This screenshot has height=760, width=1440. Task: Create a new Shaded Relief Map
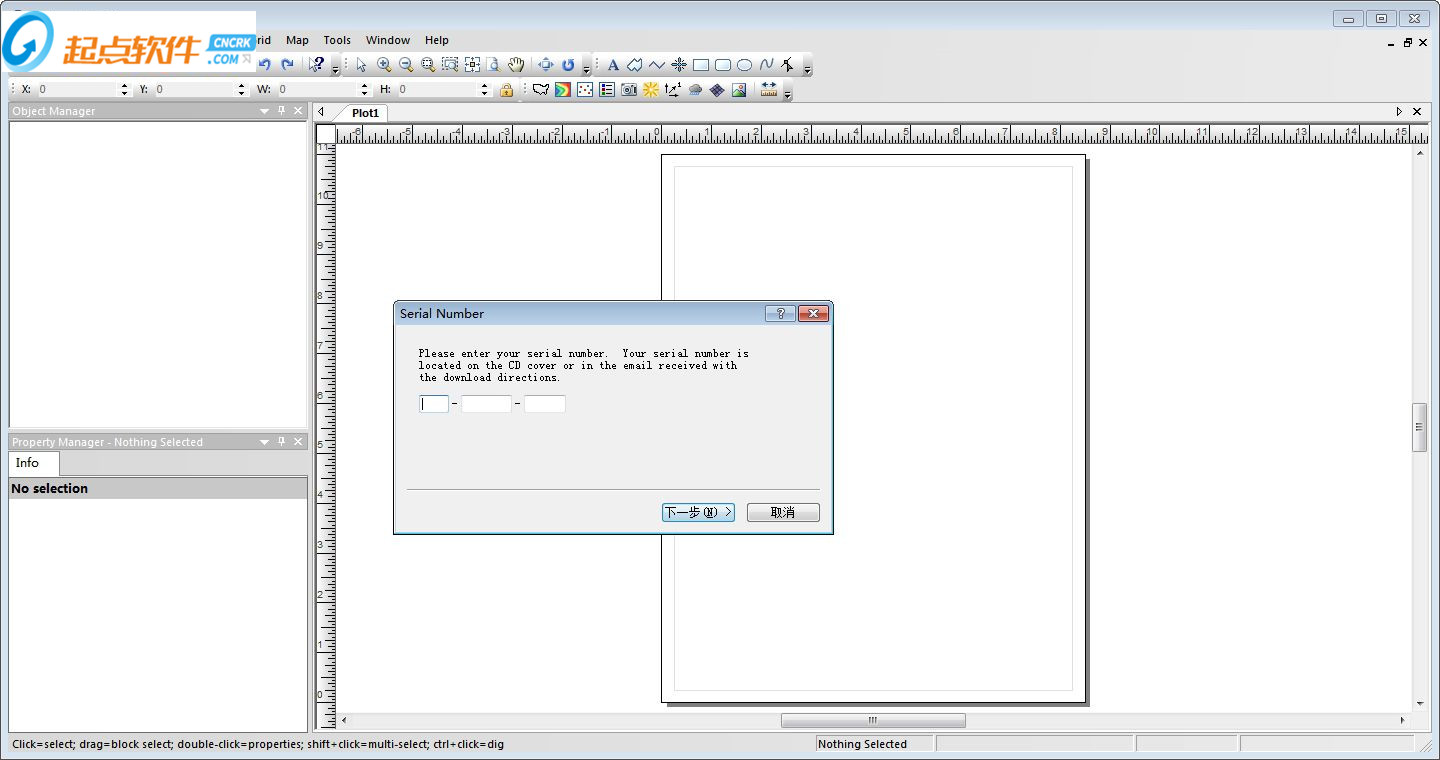[x=651, y=90]
